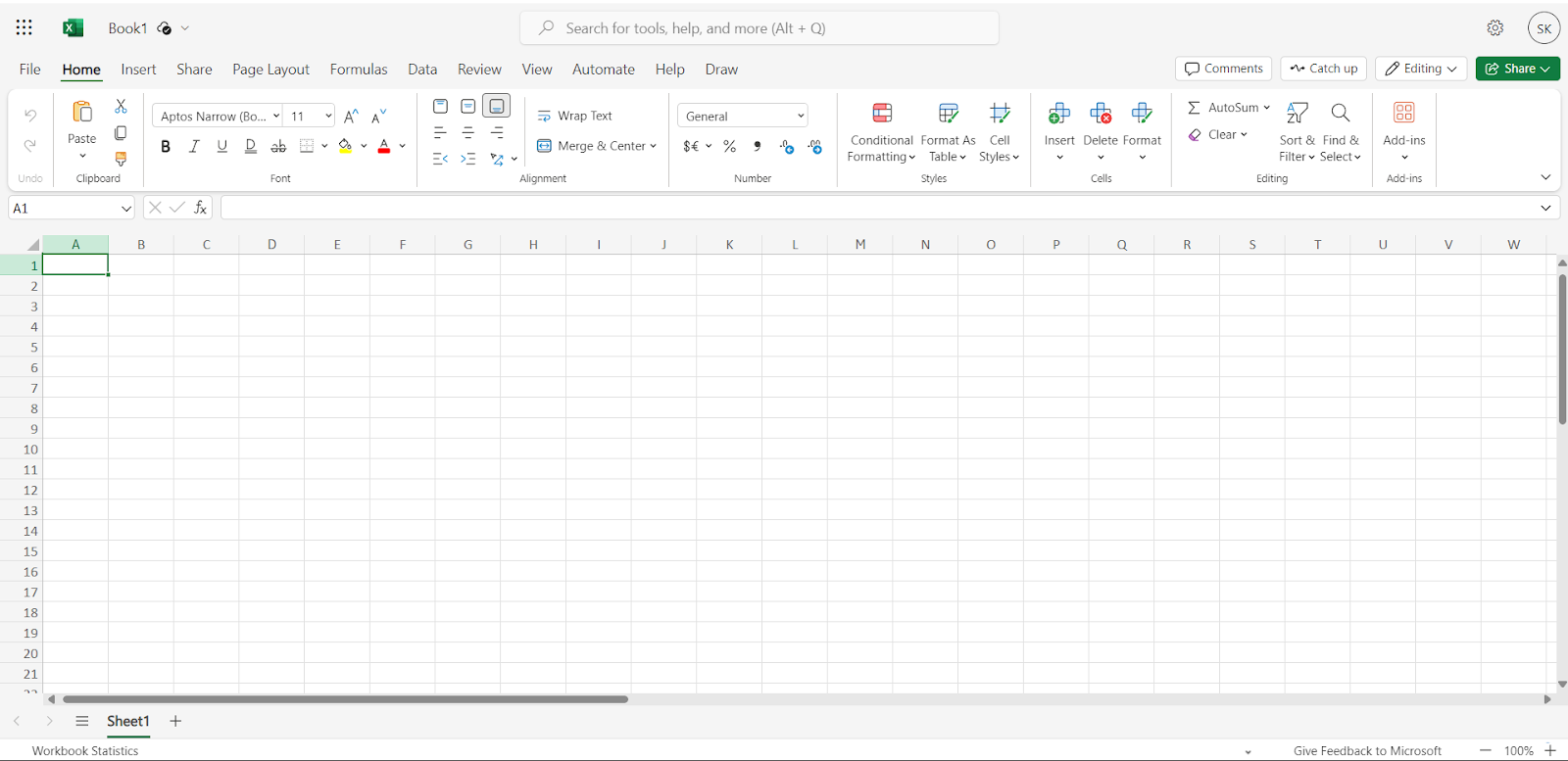The image size is (1568, 761).
Task: Click the Copy icon
Action: [x=121, y=132]
